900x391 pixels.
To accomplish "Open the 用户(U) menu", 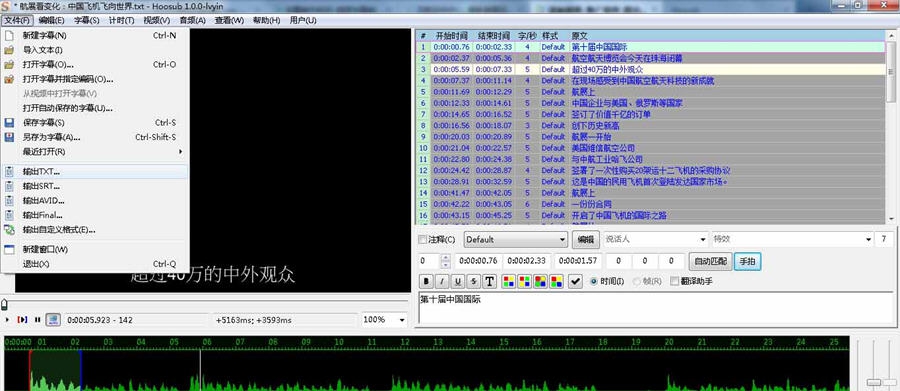I will [303, 20].
